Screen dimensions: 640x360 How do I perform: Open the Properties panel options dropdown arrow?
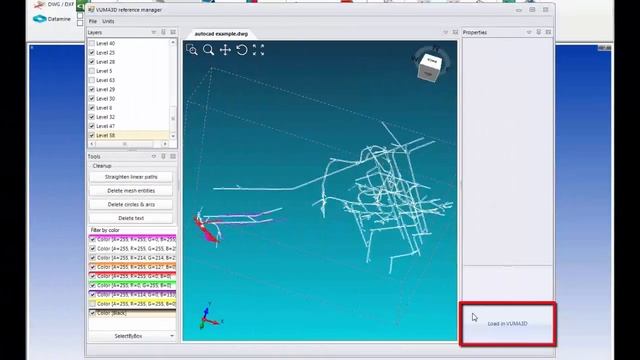529,32
